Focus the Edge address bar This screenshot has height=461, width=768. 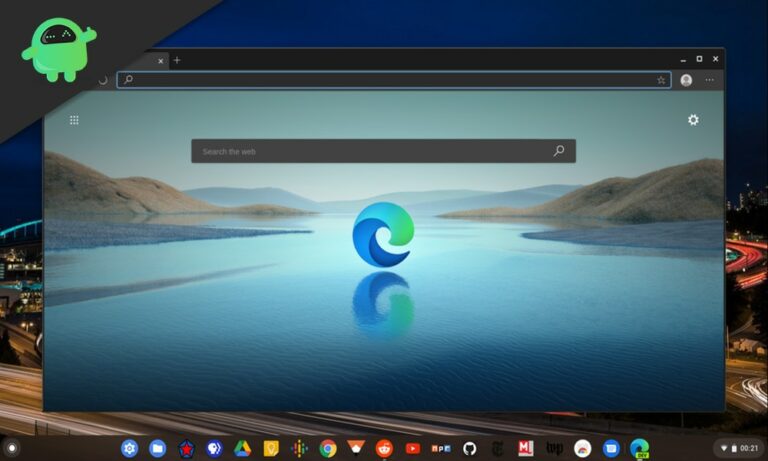pos(394,80)
